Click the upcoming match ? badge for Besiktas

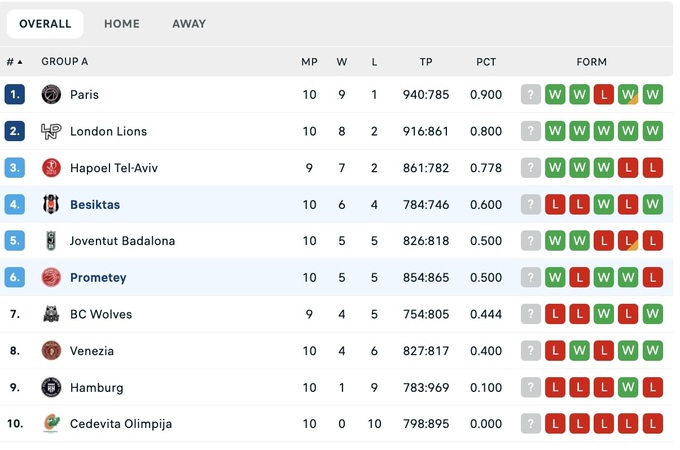[x=531, y=204]
